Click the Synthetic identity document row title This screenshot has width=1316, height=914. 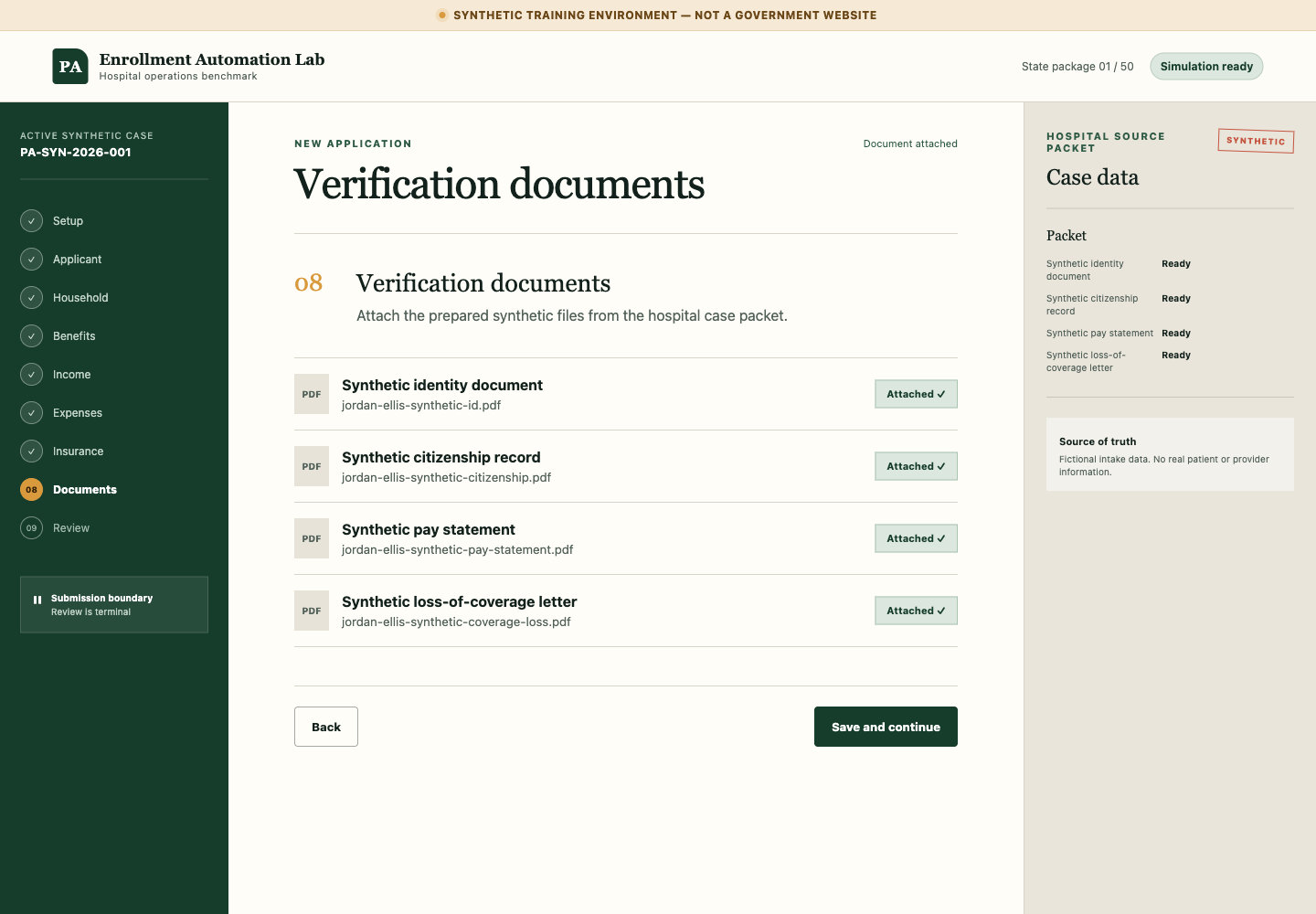(x=442, y=386)
